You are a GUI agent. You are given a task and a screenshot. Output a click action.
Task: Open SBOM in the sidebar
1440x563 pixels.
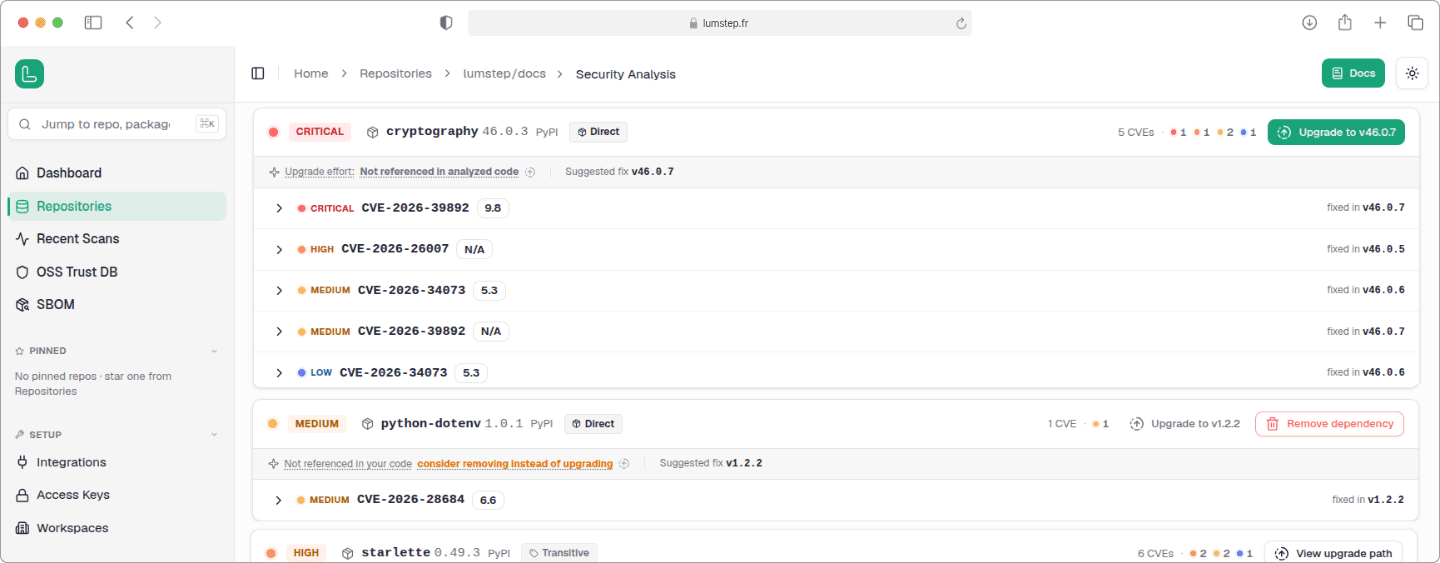point(117,304)
